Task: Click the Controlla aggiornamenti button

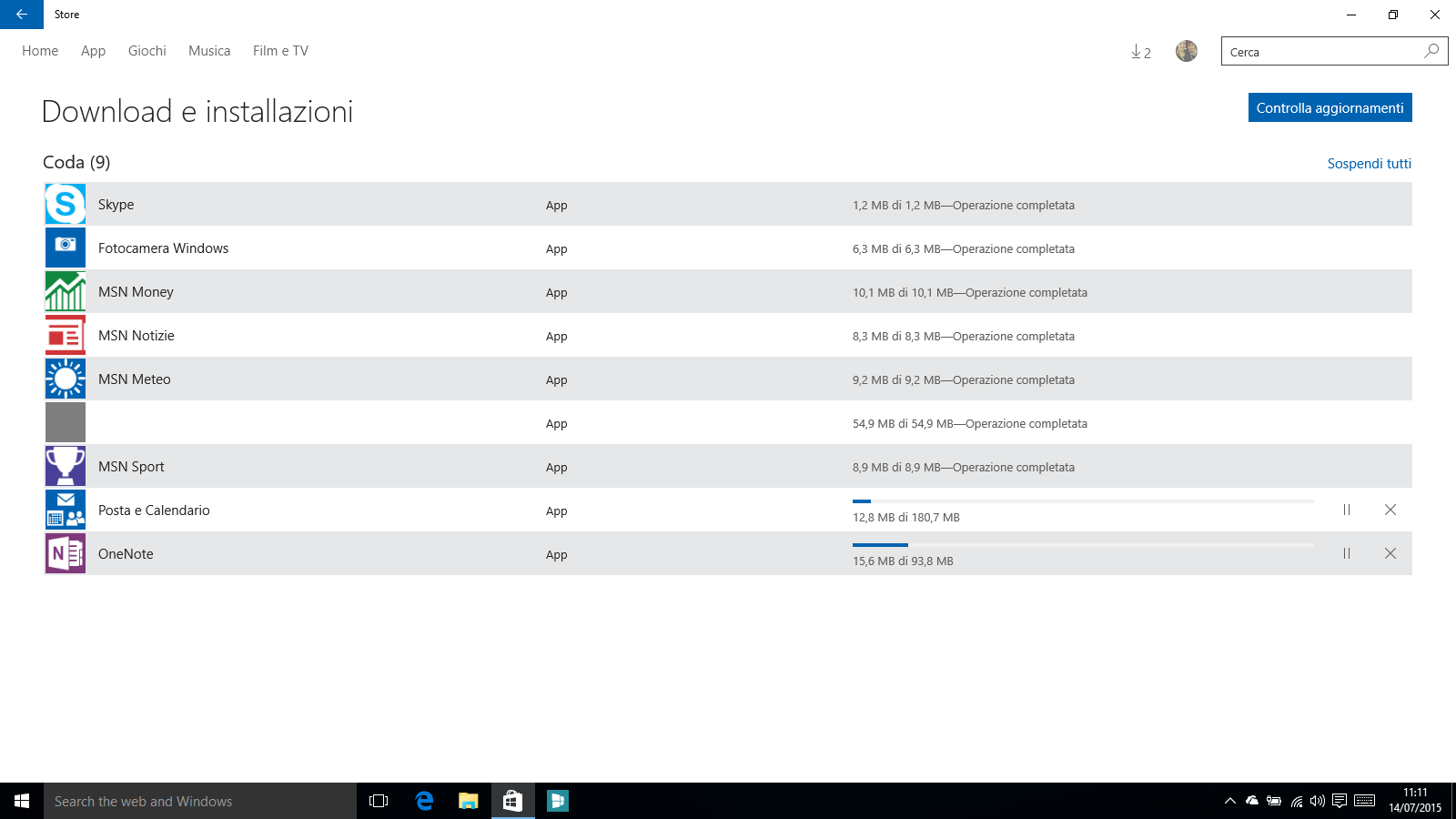Action: click(x=1330, y=107)
